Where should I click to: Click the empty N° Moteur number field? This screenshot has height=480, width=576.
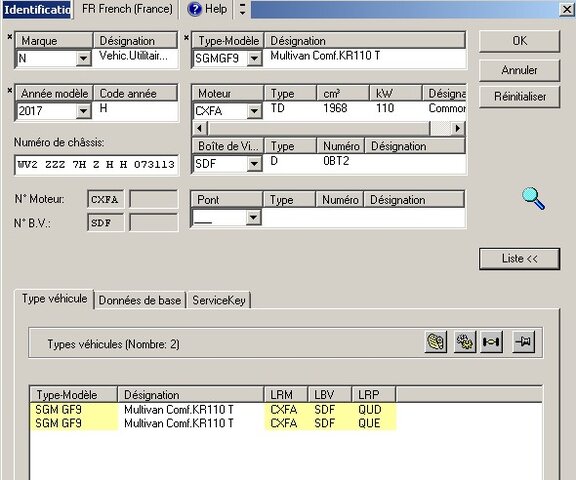[x=154, y=199]
